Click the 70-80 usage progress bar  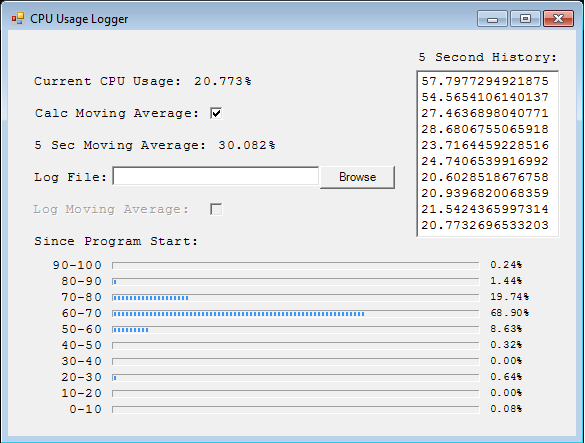pos(295,298)
